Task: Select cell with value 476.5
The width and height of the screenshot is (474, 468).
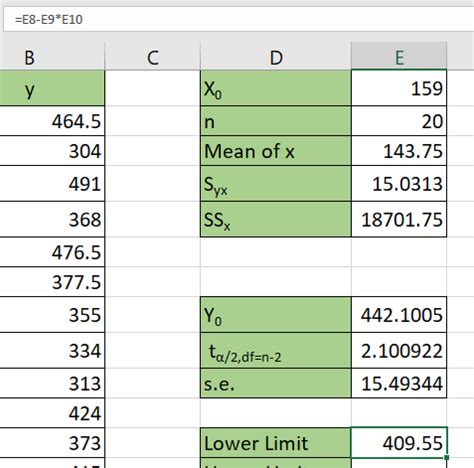Action: (52, 252)
